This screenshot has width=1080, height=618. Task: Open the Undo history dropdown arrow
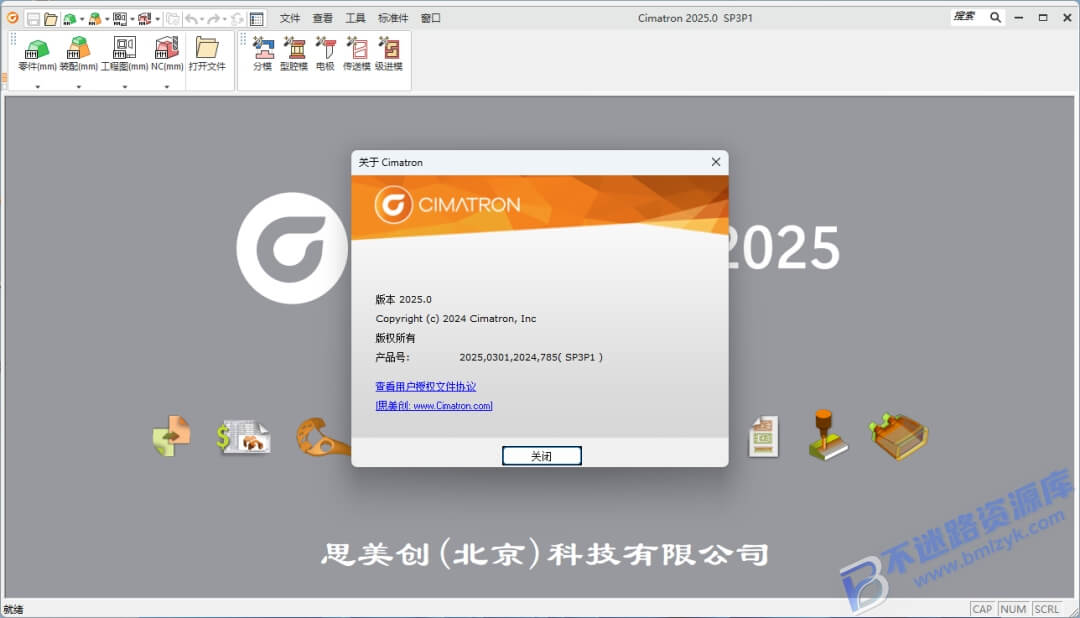[202, 19]
